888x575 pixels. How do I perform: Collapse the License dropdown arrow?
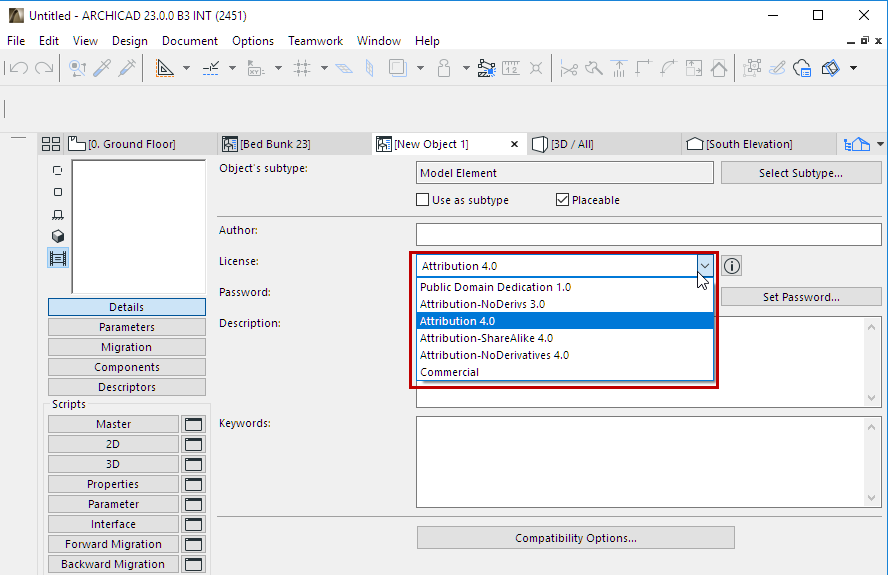coord(705,266)
